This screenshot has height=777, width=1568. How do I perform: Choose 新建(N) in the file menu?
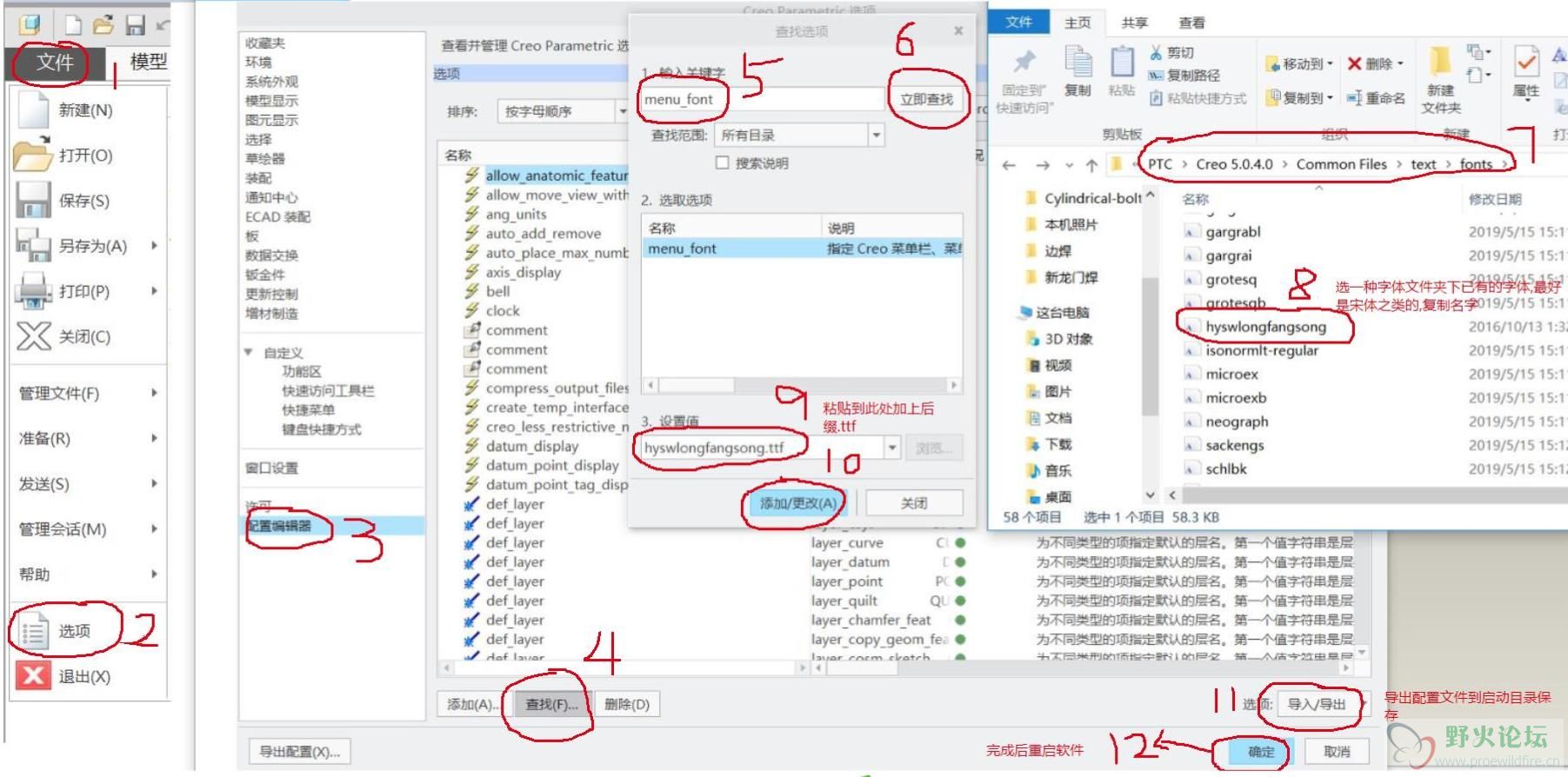pyautogui.click(x=85, y=110)
